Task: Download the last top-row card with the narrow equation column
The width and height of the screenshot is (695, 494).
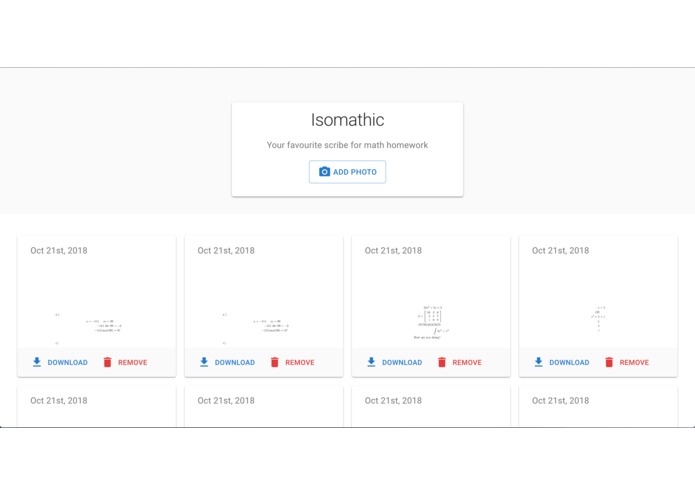Action: click(x=562, y=362)
